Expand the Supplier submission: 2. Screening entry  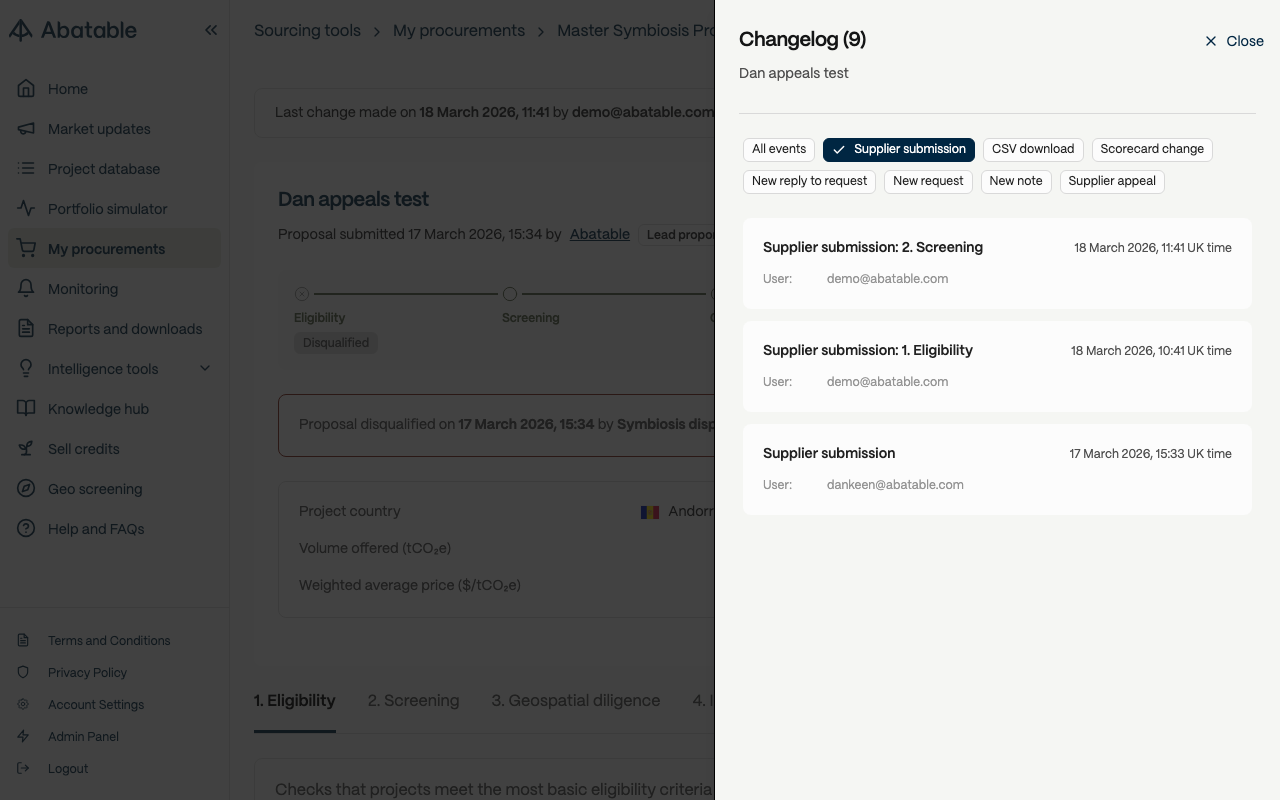pyautogui.click(x=996, y=263)
